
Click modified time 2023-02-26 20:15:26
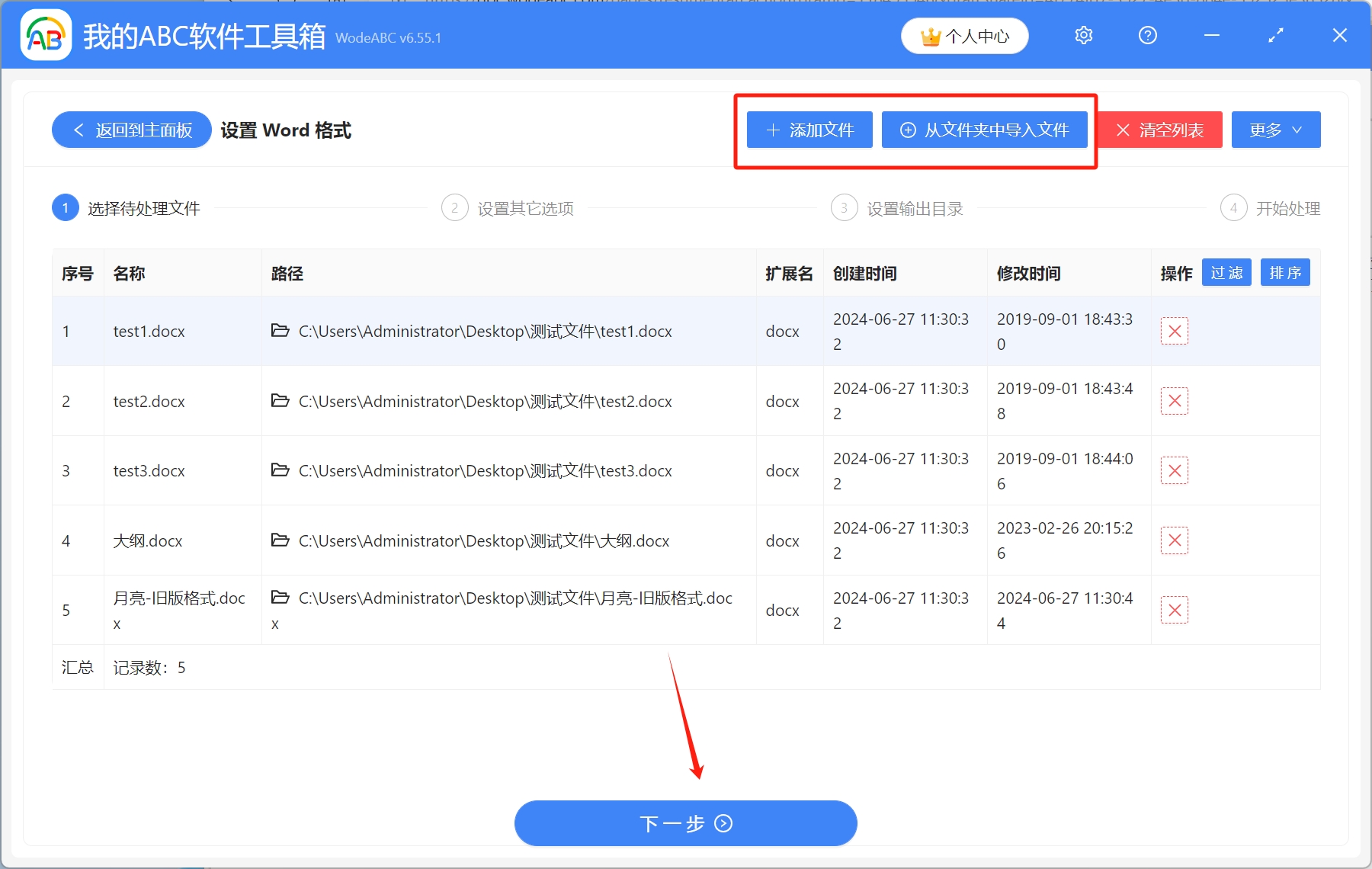coord(1065,540)
